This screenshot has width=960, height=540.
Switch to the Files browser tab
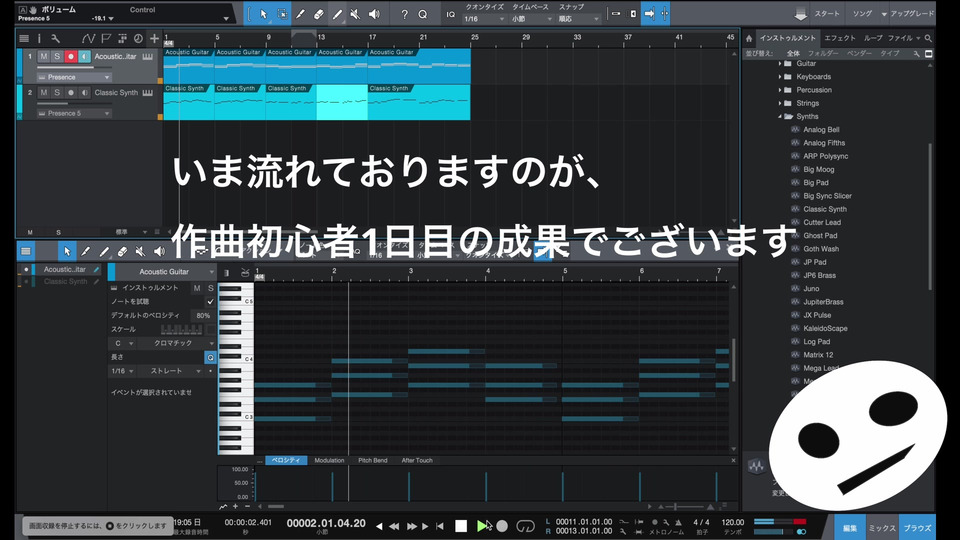click(900, 38)
